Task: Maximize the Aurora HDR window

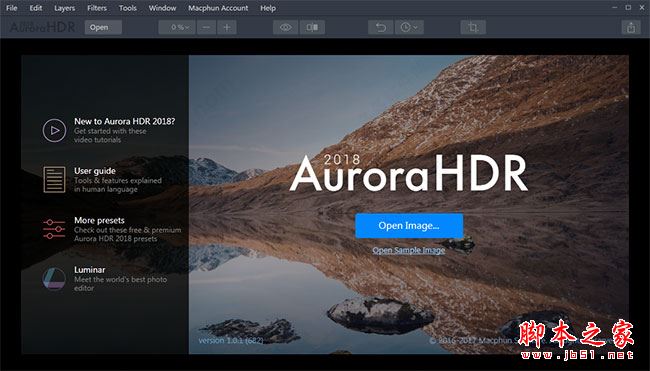Action: tap(628, 7)
